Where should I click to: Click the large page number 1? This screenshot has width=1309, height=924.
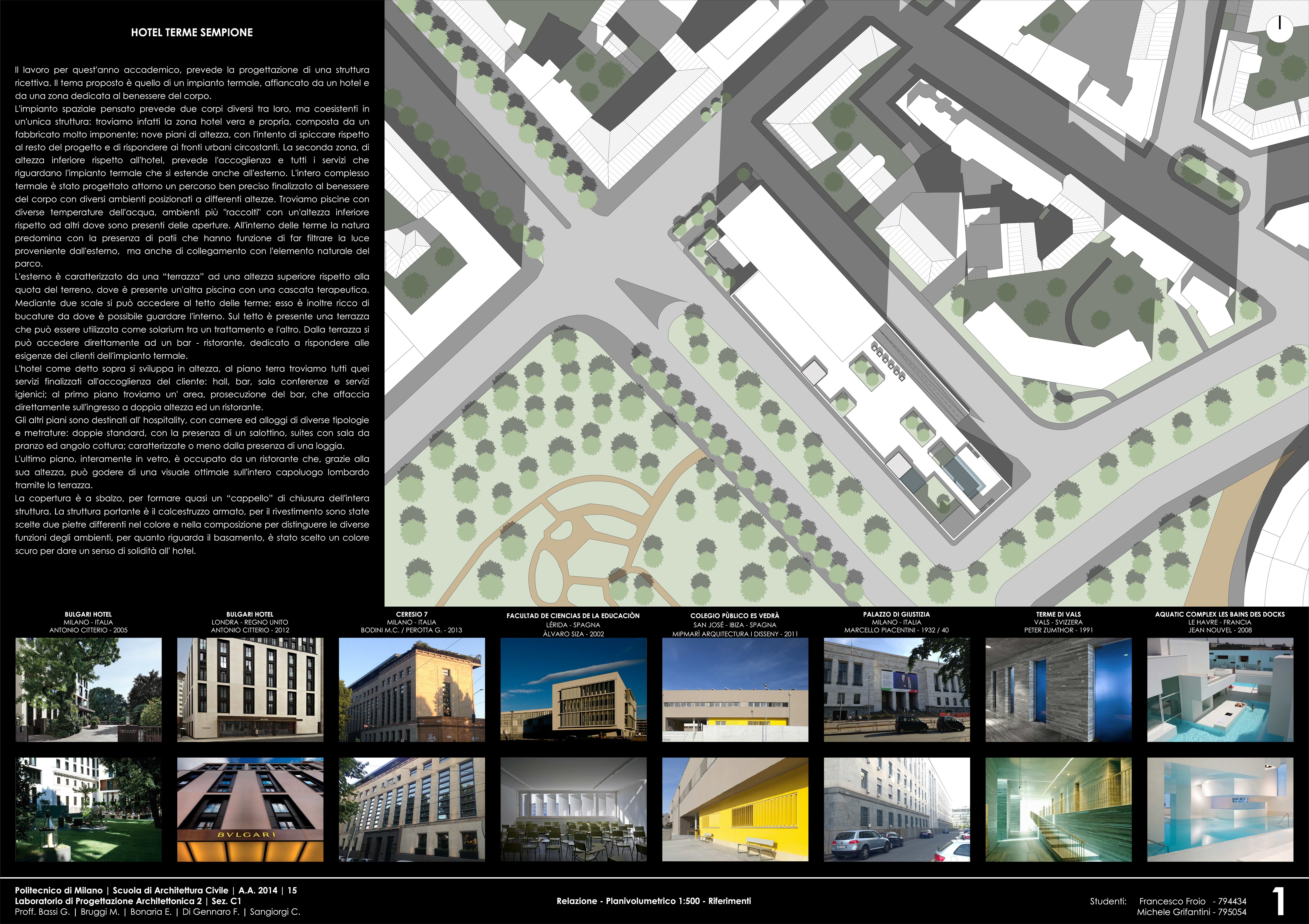point(1279,901)
